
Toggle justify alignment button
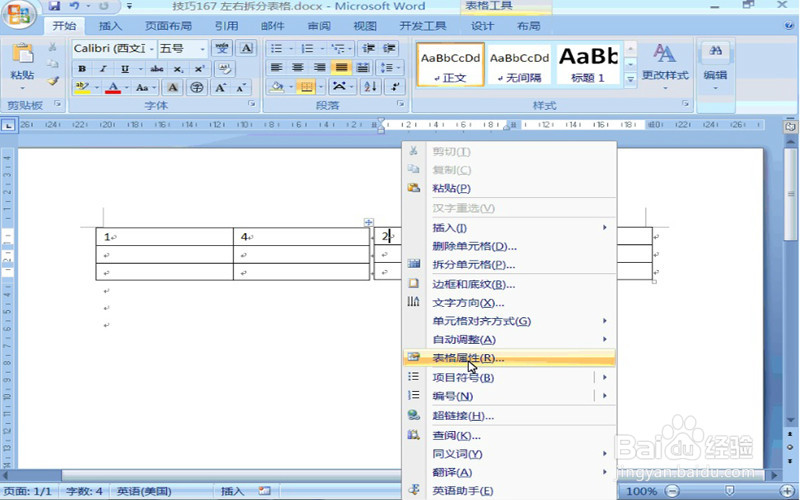pyautogui.click(x=341, y=67)
